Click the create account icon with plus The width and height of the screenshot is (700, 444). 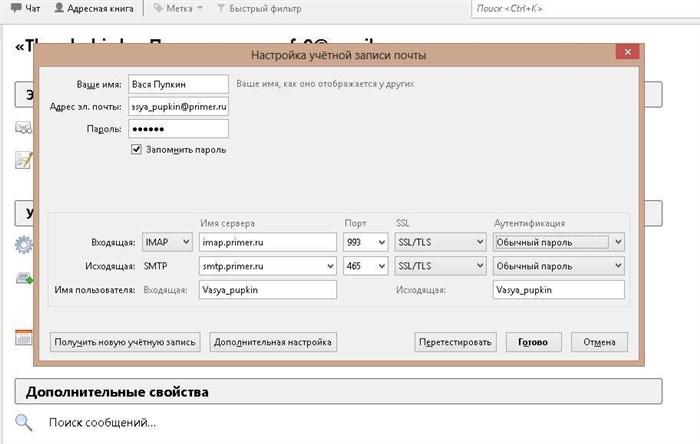point(24,278)
